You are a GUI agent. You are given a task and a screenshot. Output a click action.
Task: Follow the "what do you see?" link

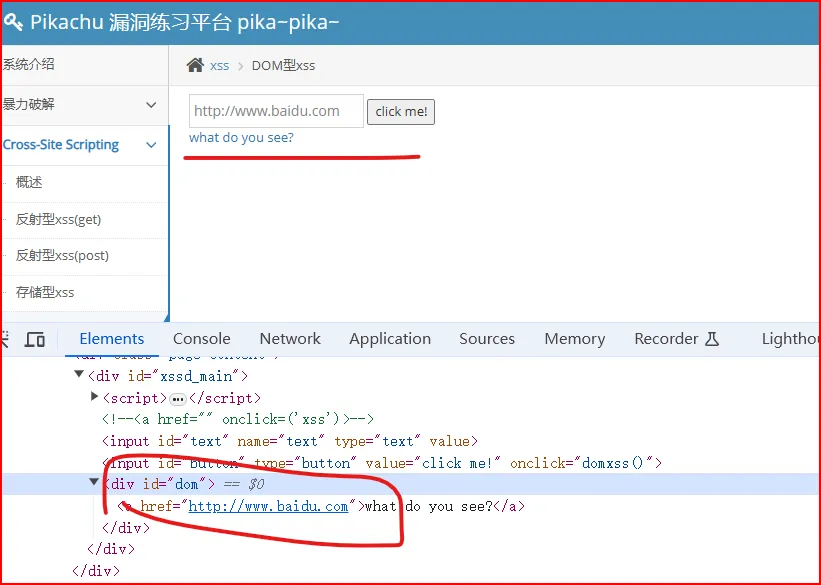241,138
